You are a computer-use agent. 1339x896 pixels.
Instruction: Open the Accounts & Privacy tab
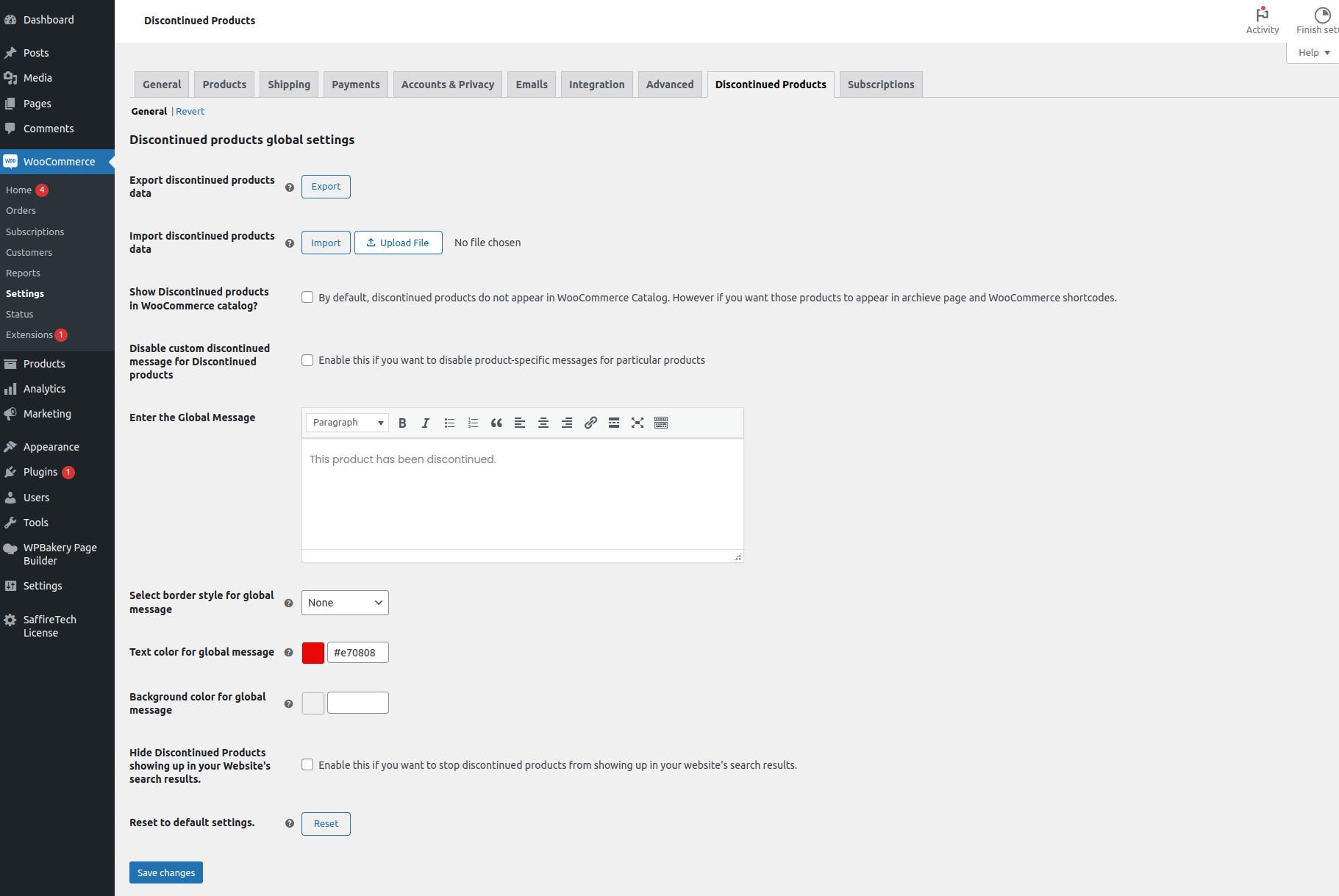[447, 85]
